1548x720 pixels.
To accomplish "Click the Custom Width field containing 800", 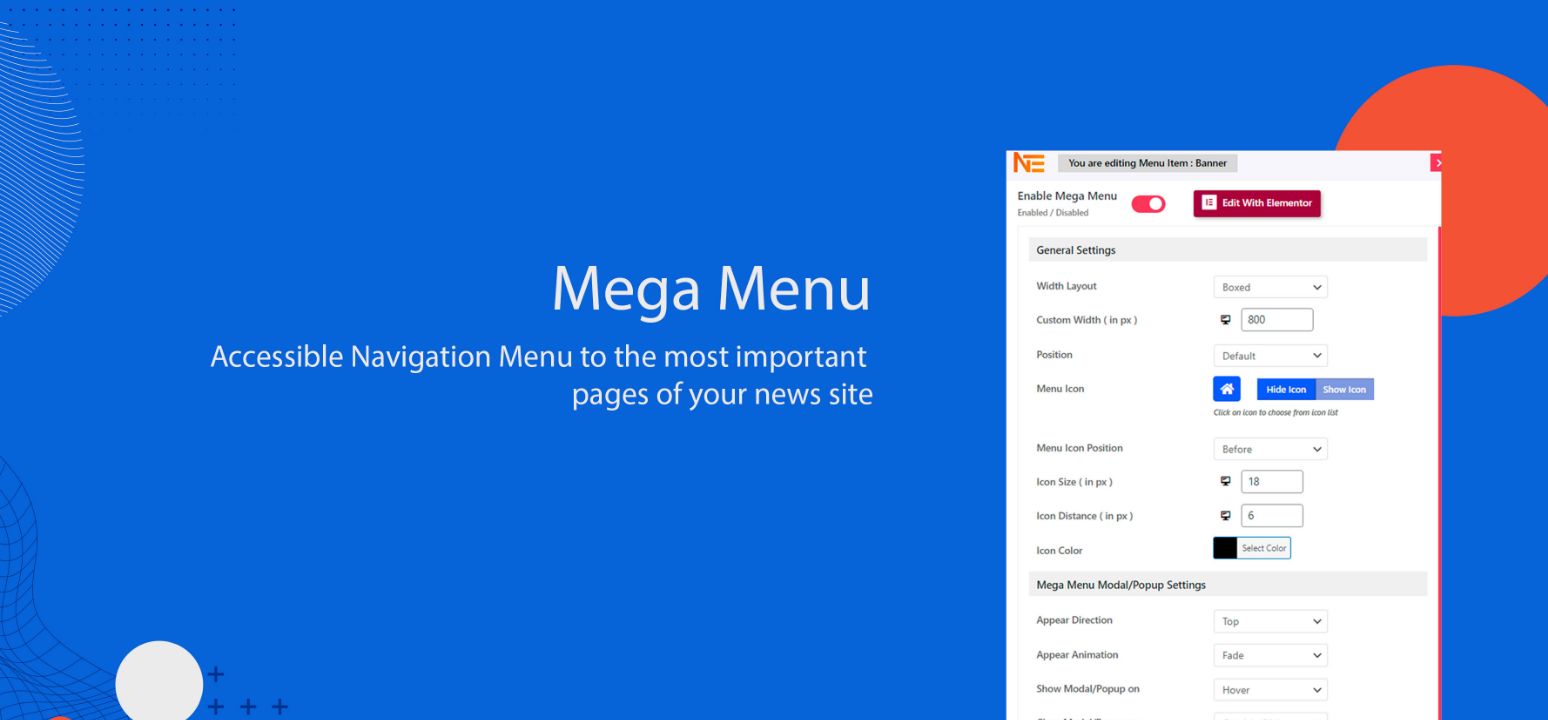I will (x=1277, y=320).
